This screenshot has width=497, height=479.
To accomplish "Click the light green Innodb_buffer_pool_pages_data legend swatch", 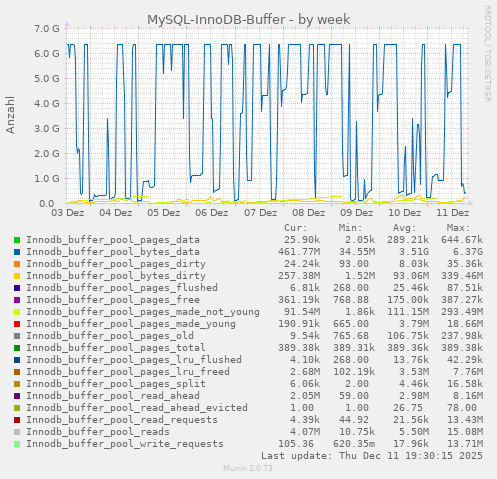I will (x=17, y=240).
